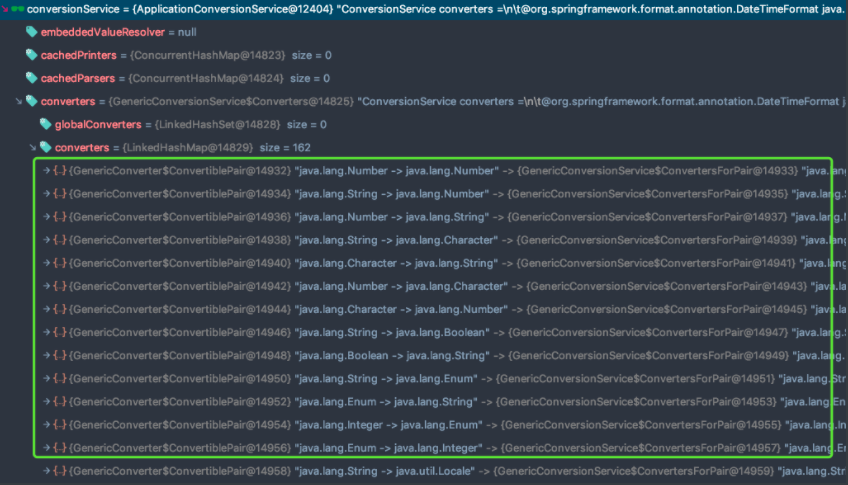Expand the ConvertiblePair@14932 entry
Screen dimensions: 848x485
[47, 170]
